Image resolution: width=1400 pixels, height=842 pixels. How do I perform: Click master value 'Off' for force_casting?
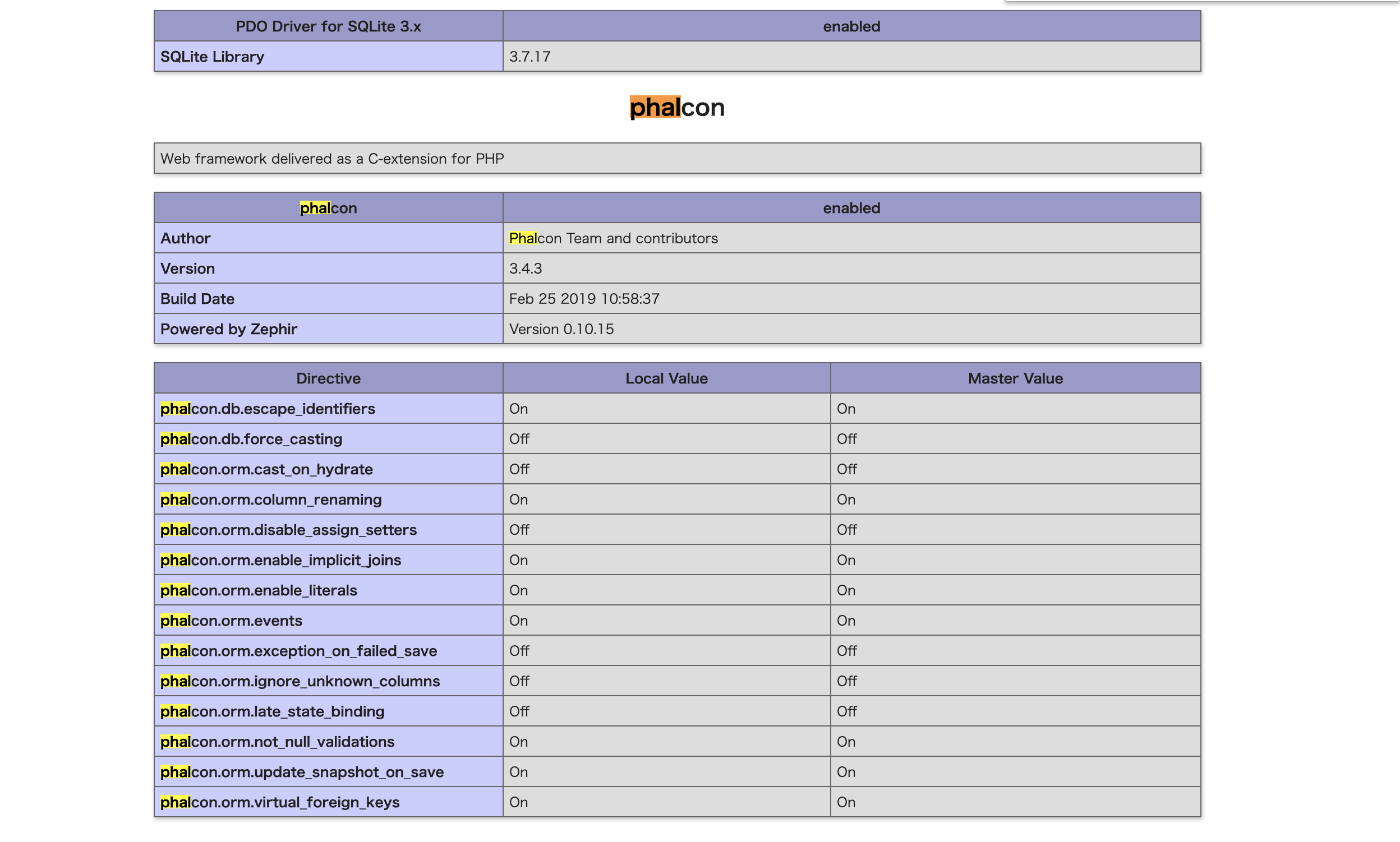846,438
